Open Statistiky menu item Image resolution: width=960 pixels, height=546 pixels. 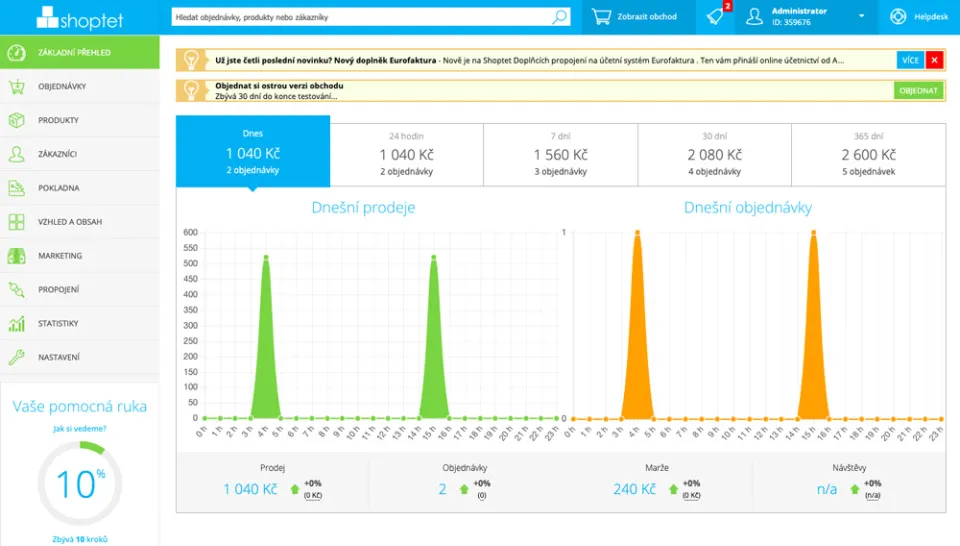tap(80, 323)
